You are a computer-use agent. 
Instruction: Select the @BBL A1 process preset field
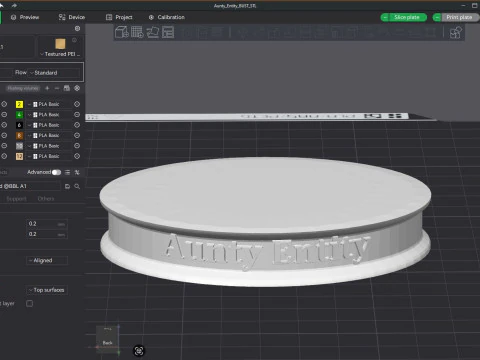click(x=30, y=186)
